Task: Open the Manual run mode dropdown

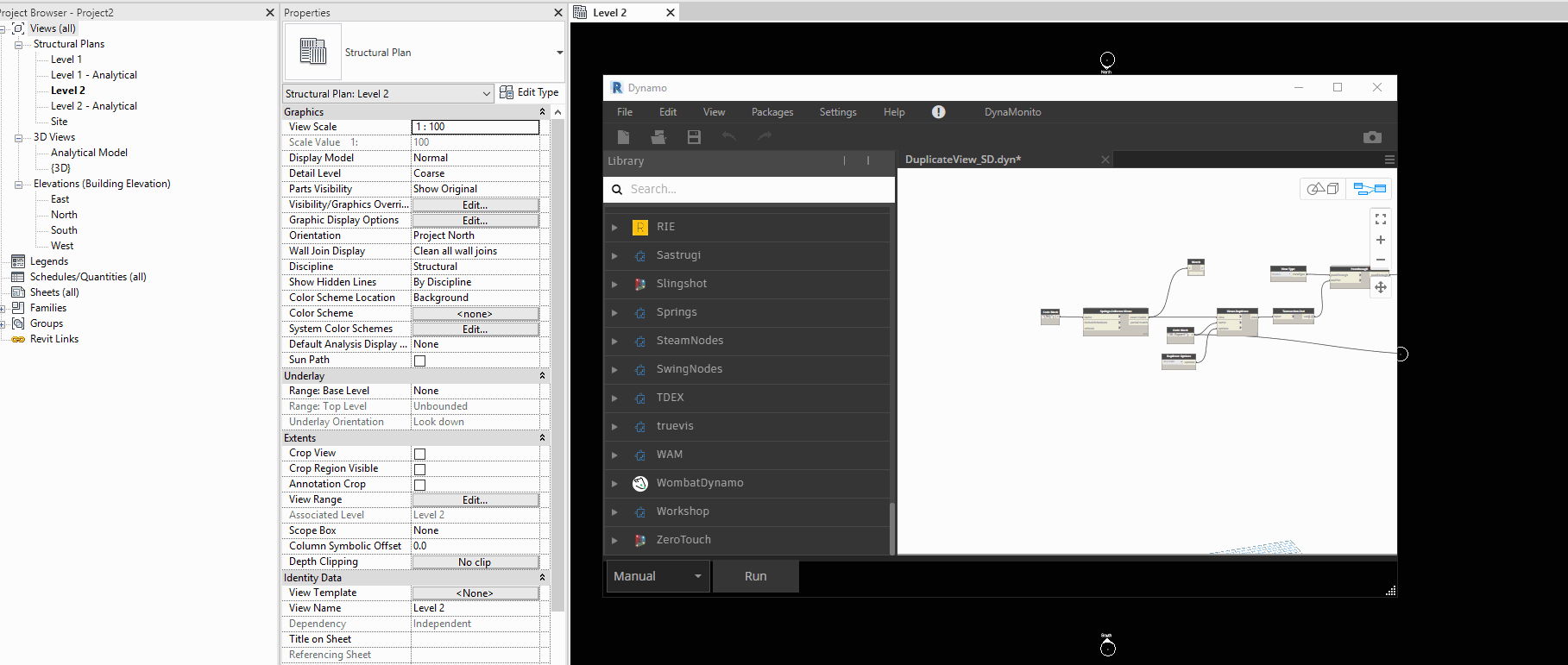Action: (x=658, y=576)
